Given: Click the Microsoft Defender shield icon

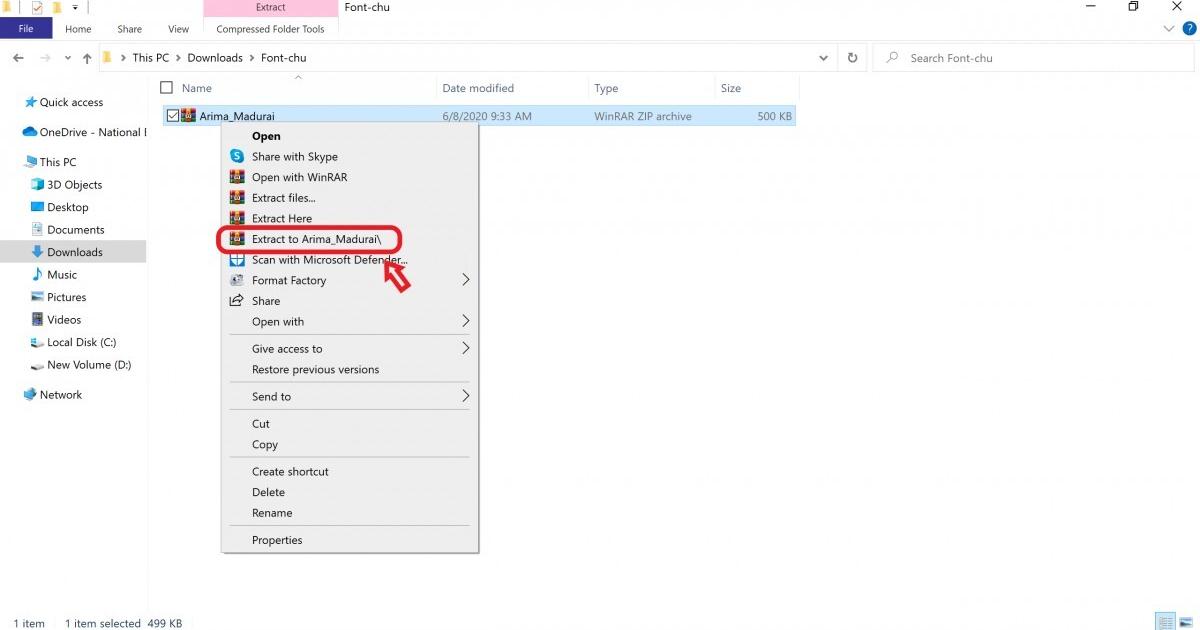Looking at the screenshot, I should pyautogui.click(x=236, y=259).
